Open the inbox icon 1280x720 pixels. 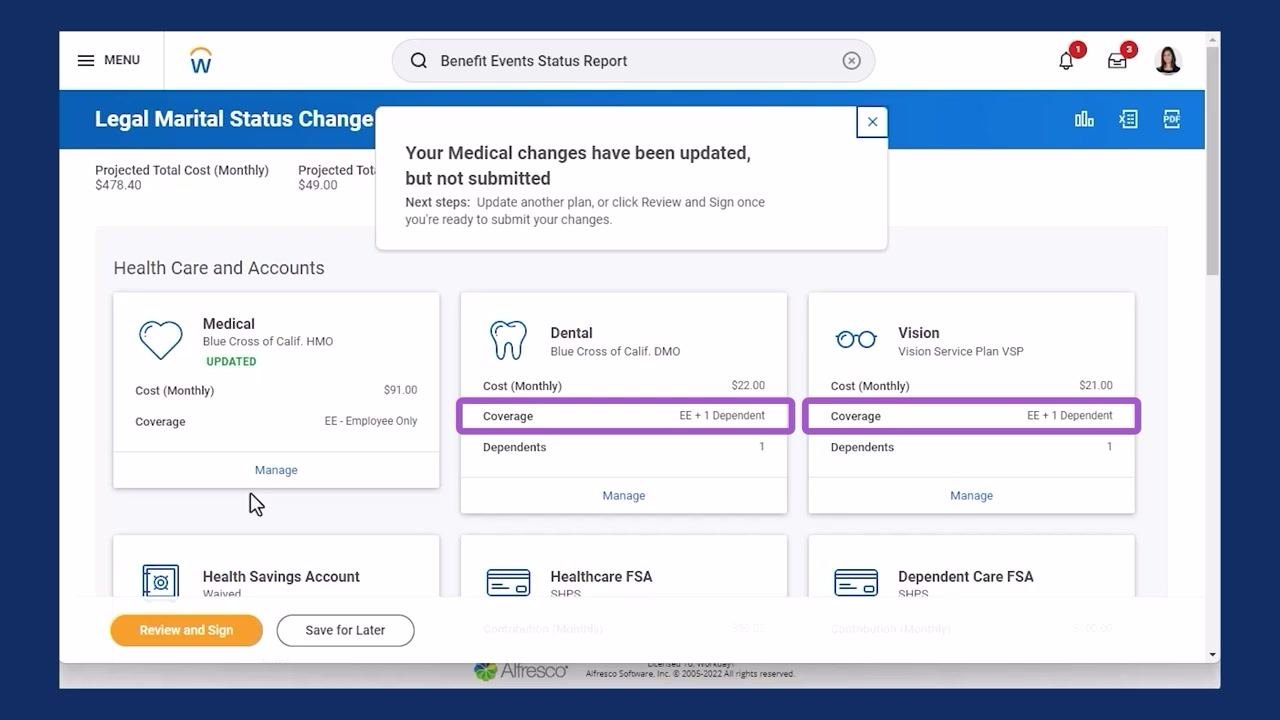1118,61
